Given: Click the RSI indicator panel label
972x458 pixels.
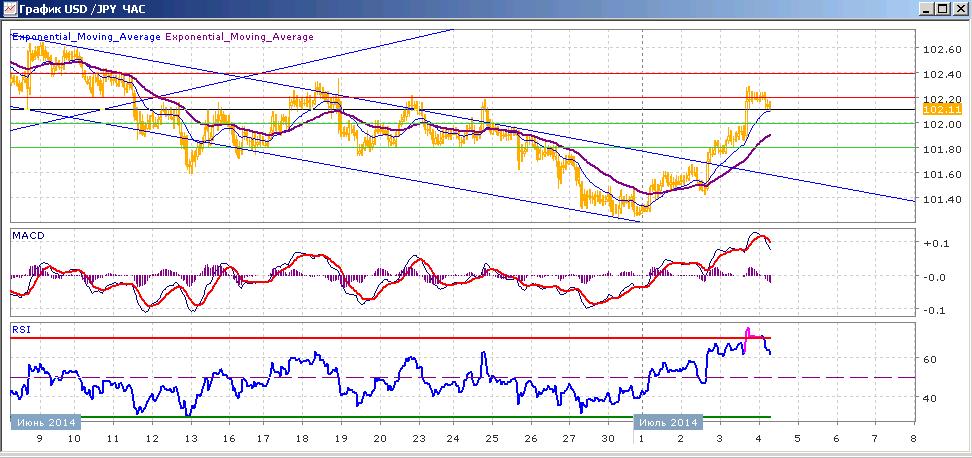Looking at the screenshot, I should tap(19, 330).
